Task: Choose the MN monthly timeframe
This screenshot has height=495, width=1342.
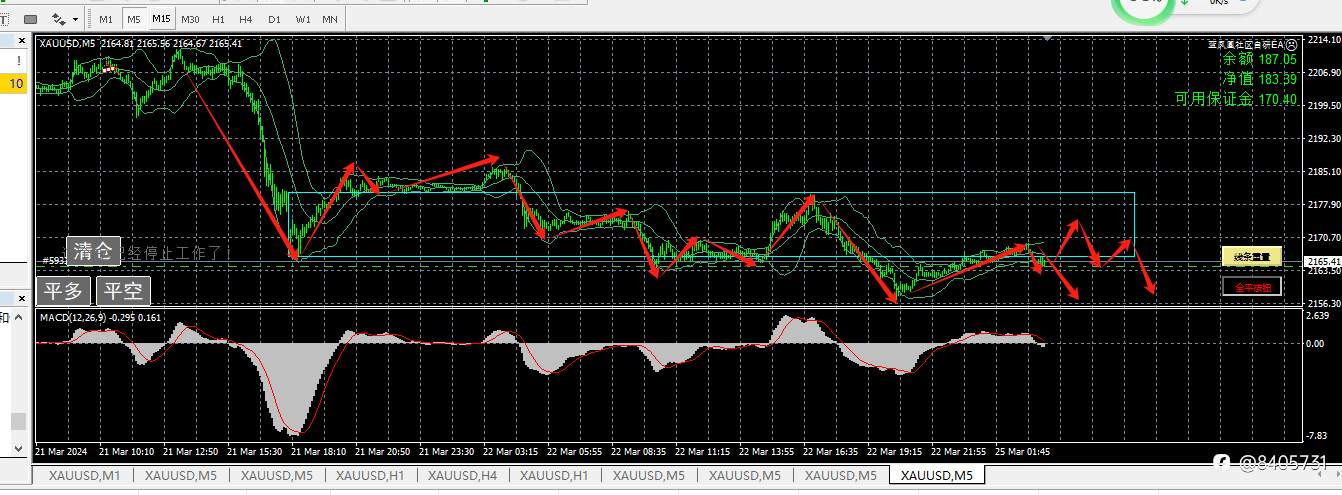Action: coord(329,19)
